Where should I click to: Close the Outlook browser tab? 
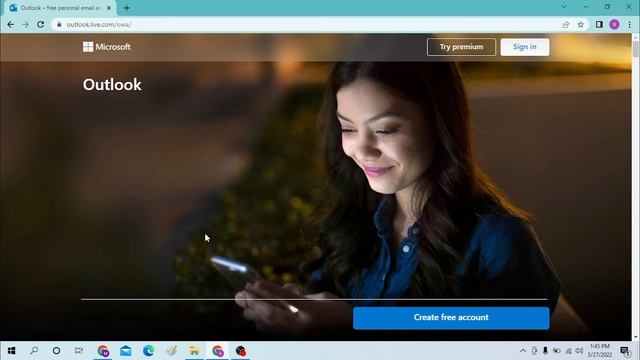pyautogui.click(x=109, y=8)
